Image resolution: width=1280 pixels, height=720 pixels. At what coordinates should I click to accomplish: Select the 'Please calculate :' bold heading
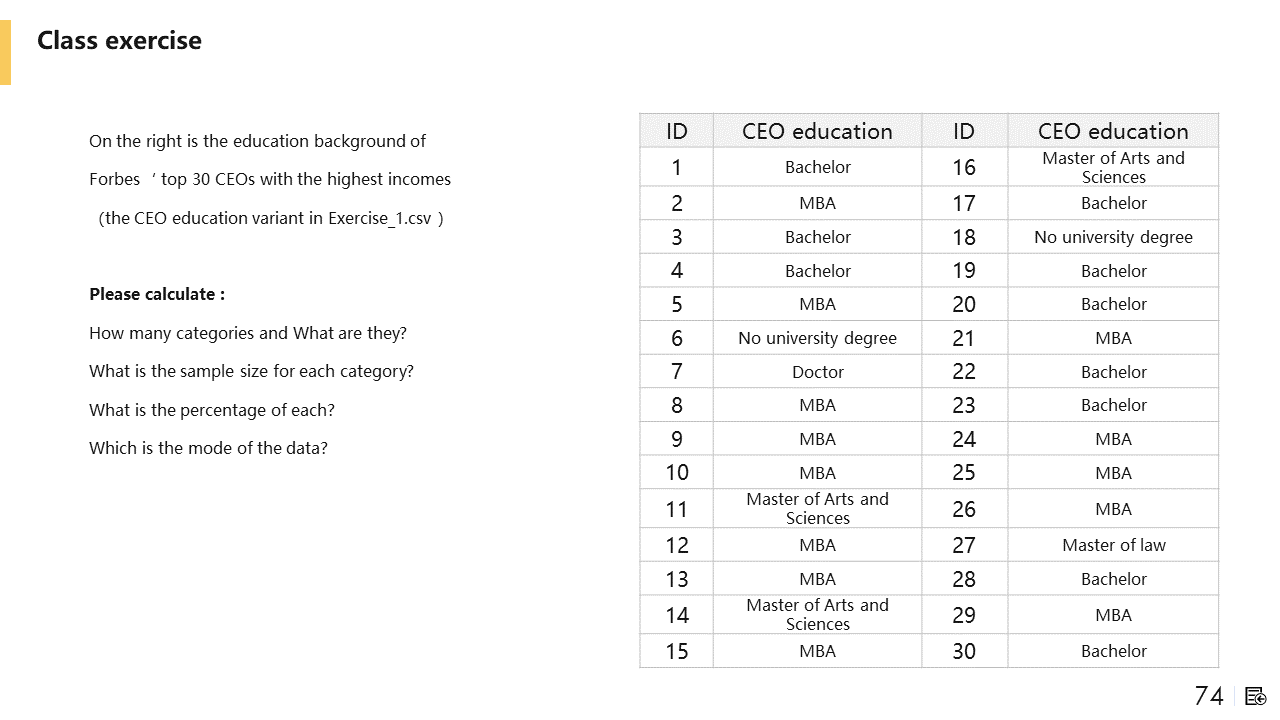(x=157, y=294)
